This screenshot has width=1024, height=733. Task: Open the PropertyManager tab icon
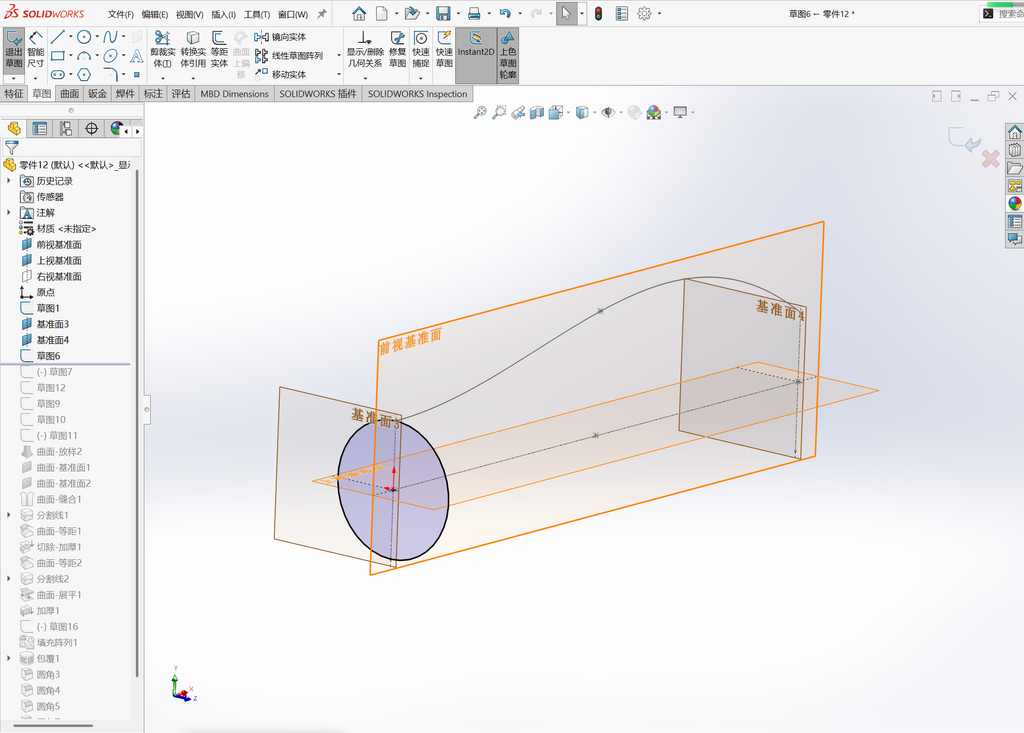[40, 129]
